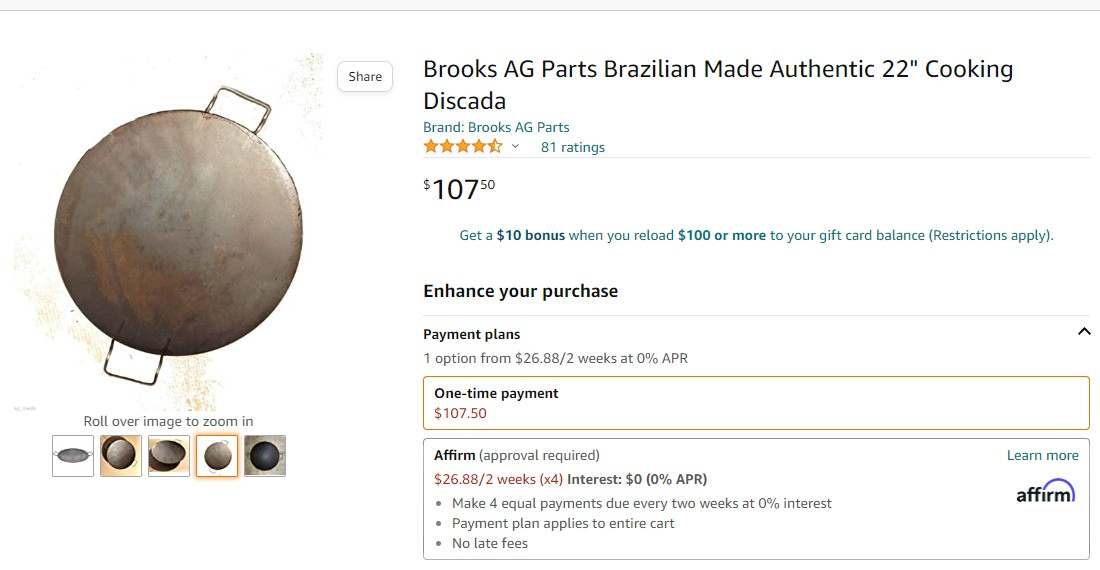Viewport: 1100px width, 570px height.
Task: Select fifth thumbnail with dark black discada
Action: [265, 456]
